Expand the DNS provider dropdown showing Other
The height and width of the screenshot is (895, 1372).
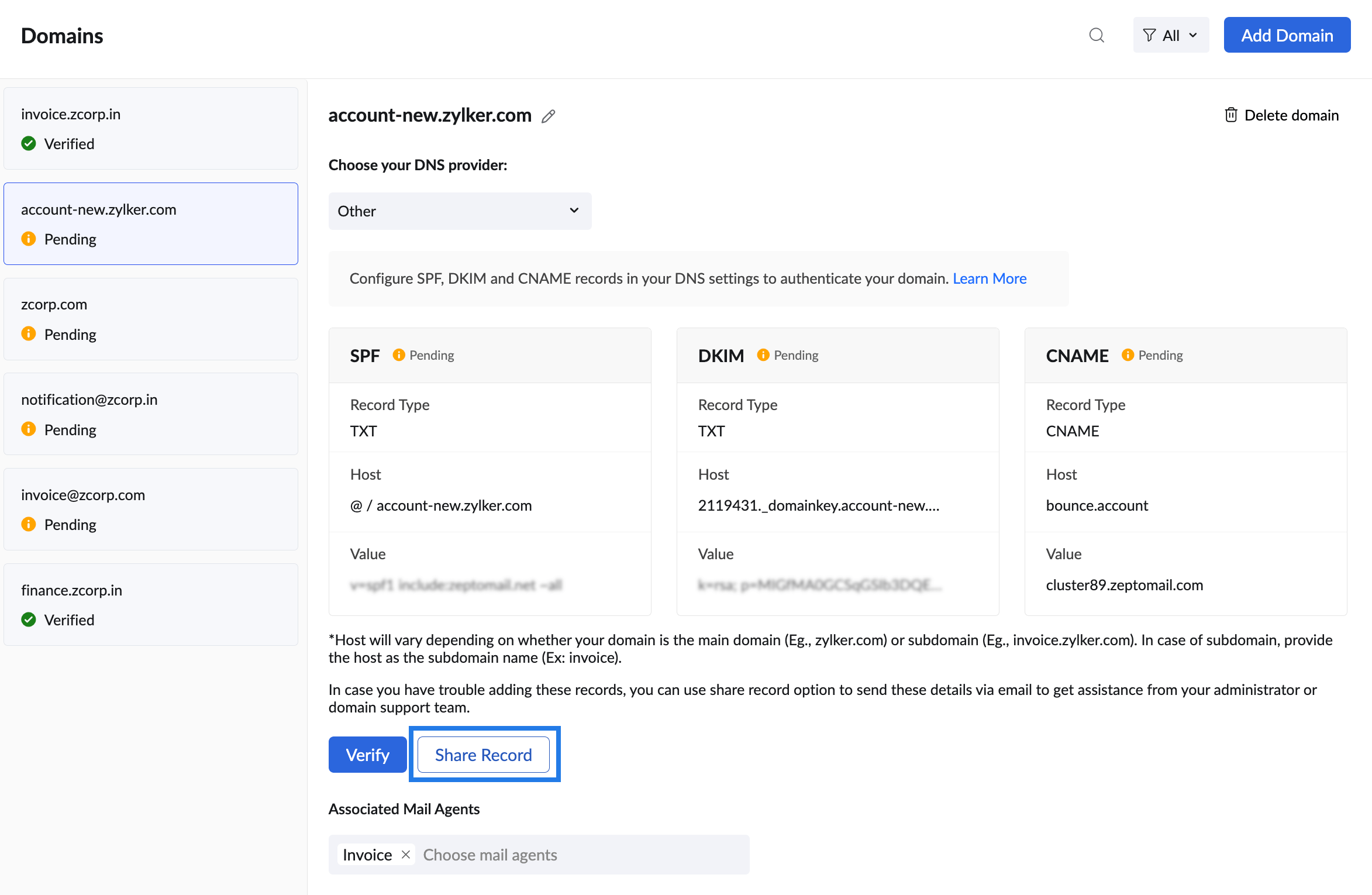(x=460, y=211)
